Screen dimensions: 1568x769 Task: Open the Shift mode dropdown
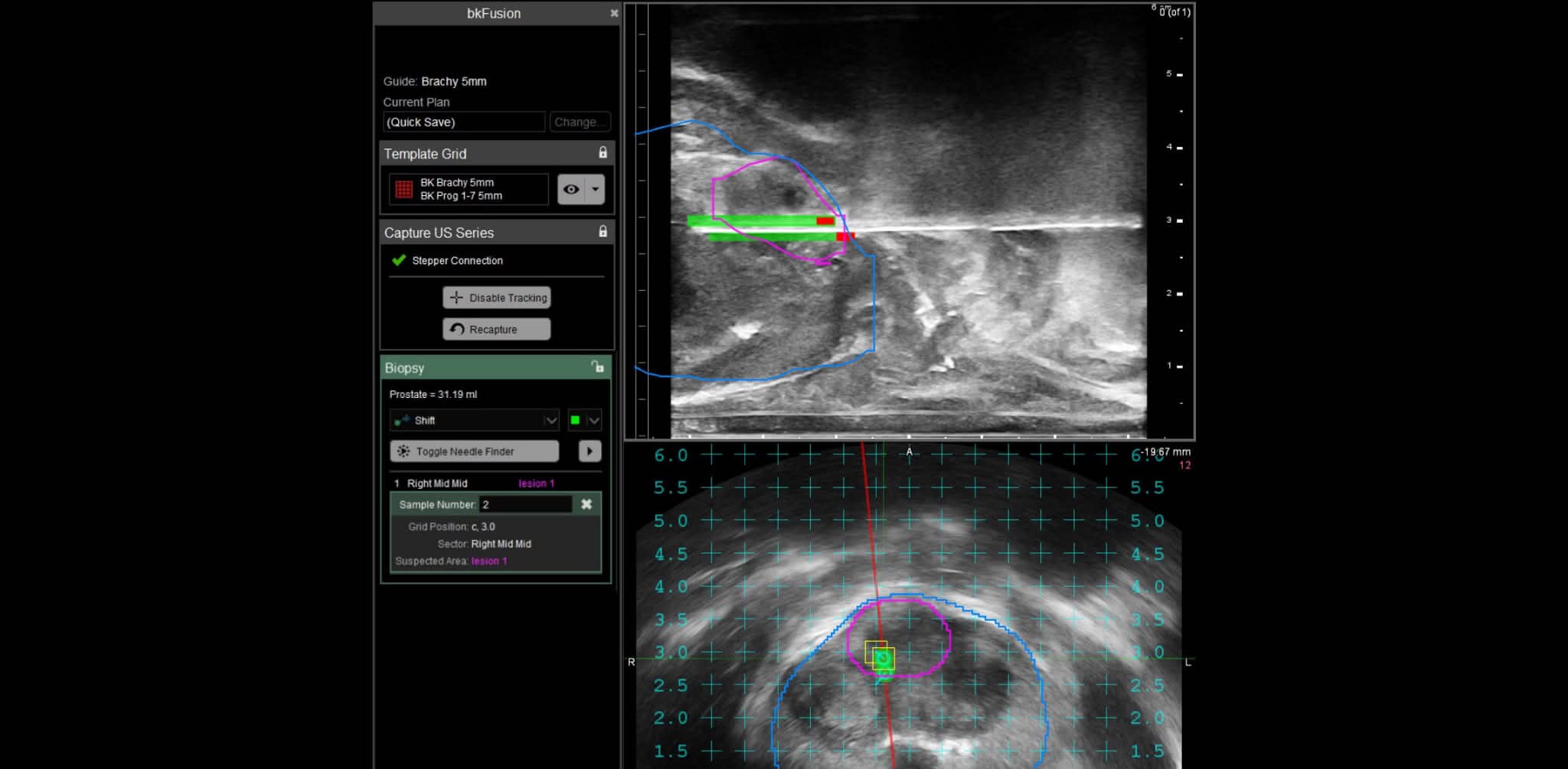(475, 420)
